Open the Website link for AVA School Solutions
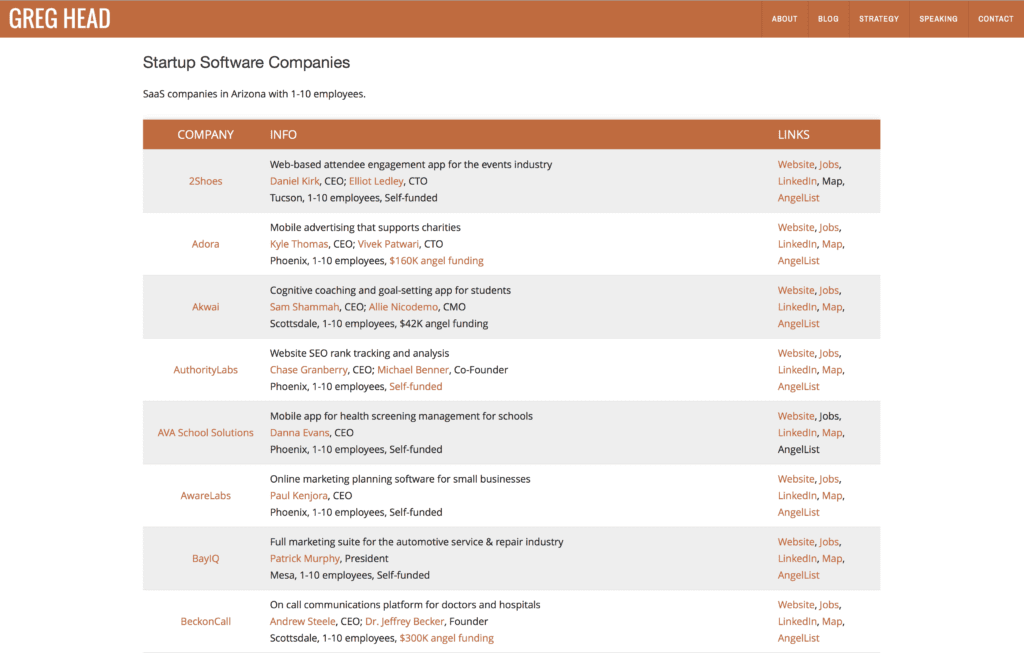This screenshot has height=653, width=1024. (x=796, y=416)
